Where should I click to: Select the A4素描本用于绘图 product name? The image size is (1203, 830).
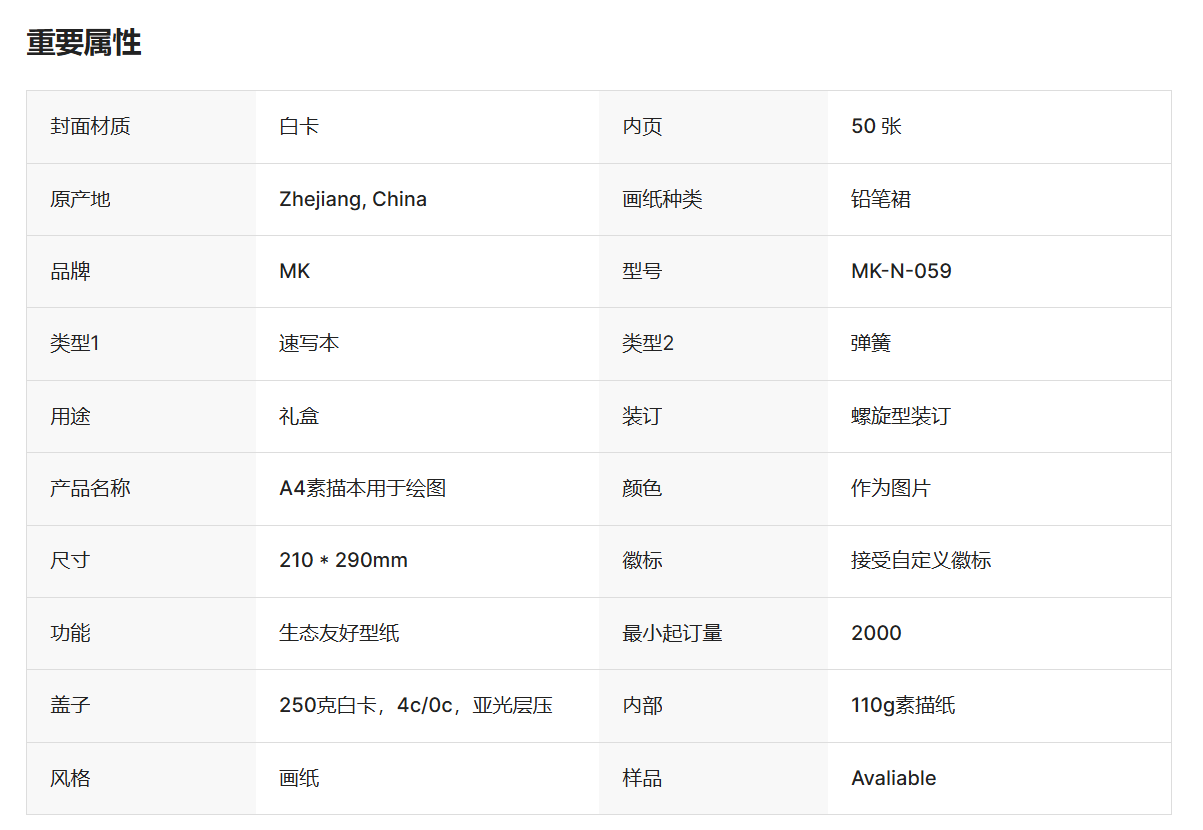tap(362, 488)
